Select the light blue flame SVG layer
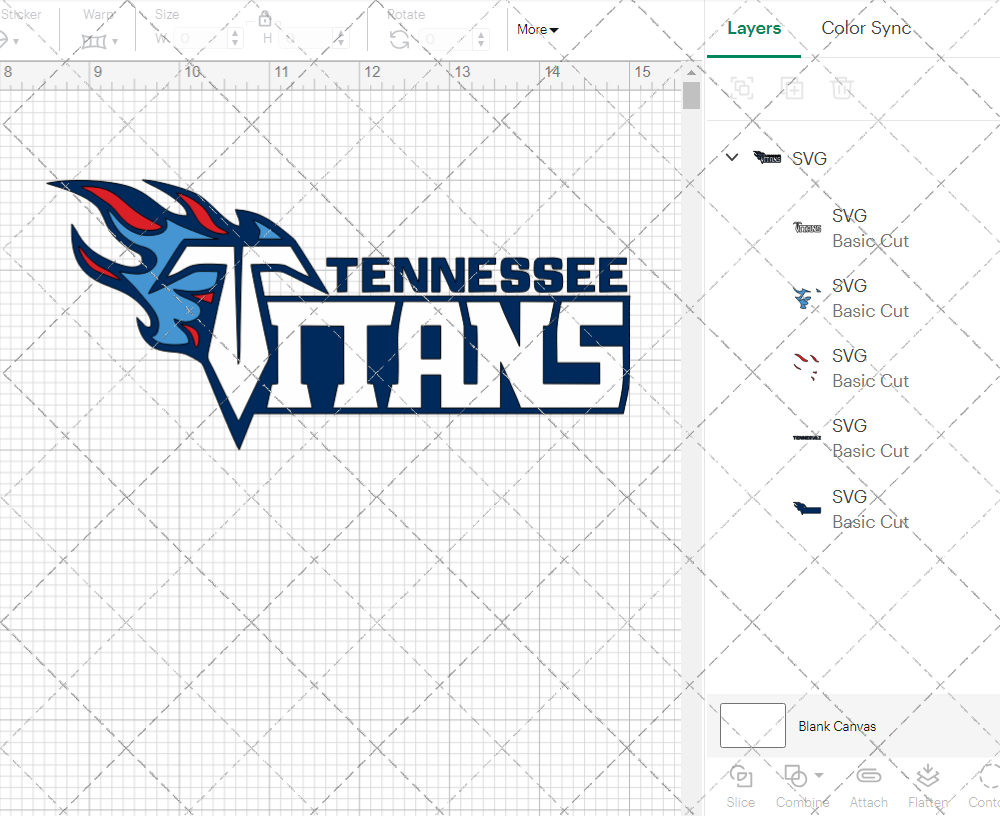The image size is (1000, 816). [x=852, y=299]
